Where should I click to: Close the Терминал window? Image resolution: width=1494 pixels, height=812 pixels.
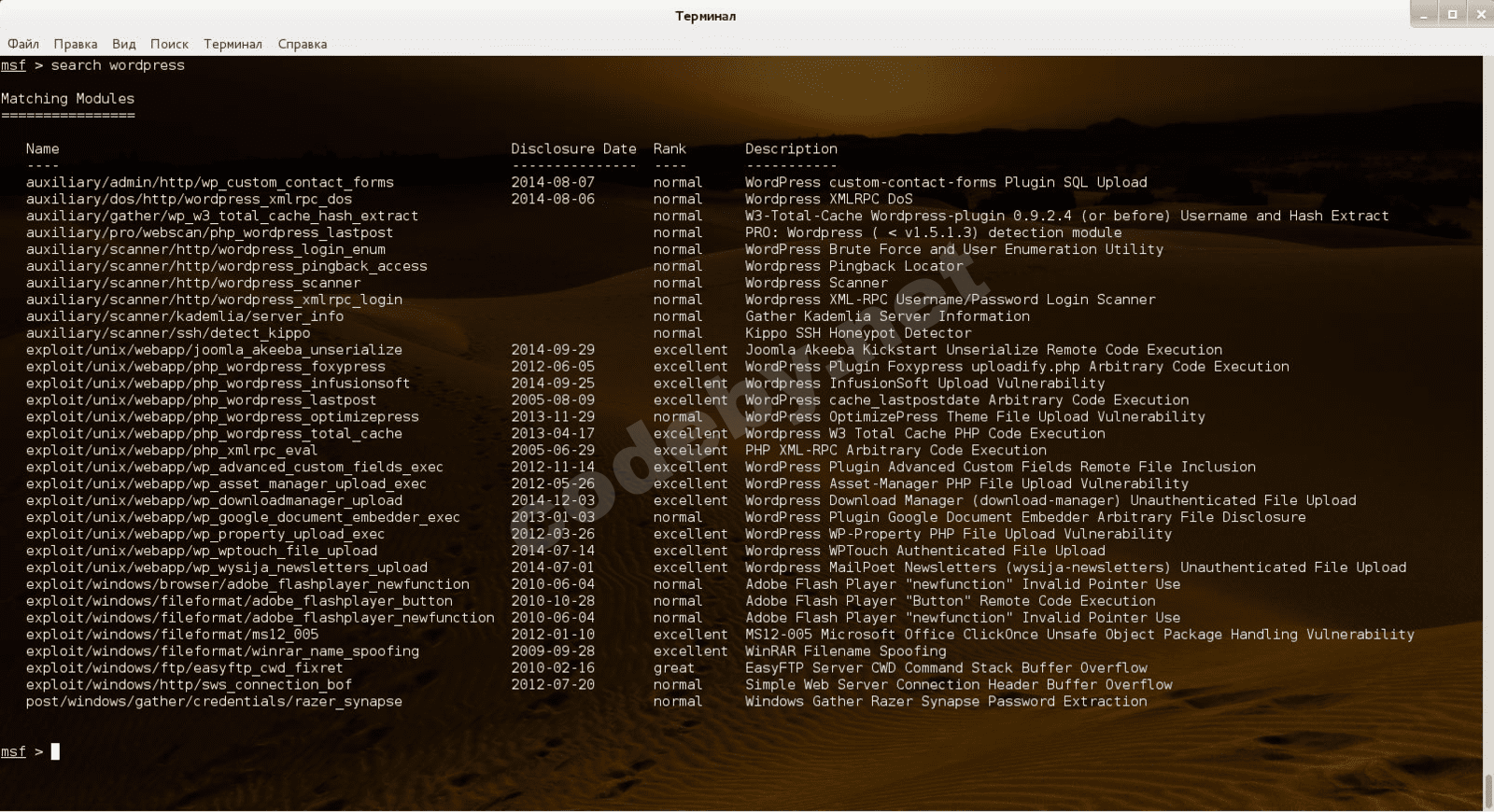pyautogui.click(x=1480, y=14)
